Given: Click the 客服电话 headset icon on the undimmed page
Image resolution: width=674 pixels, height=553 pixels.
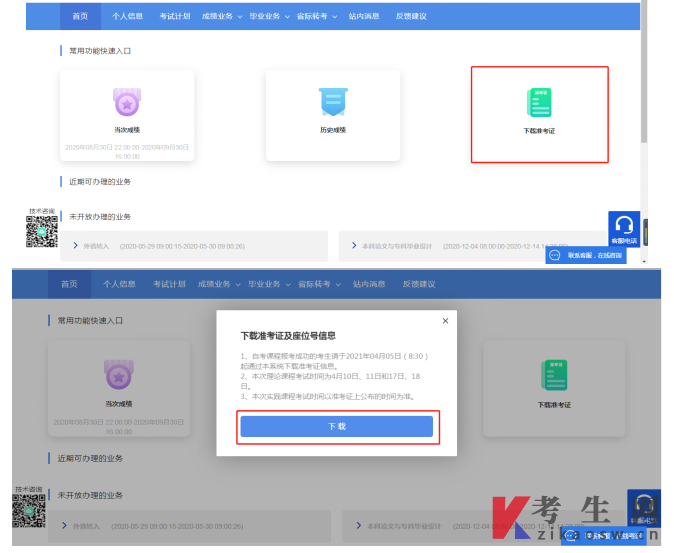Looking at the screenshot, I should point(624,229).
